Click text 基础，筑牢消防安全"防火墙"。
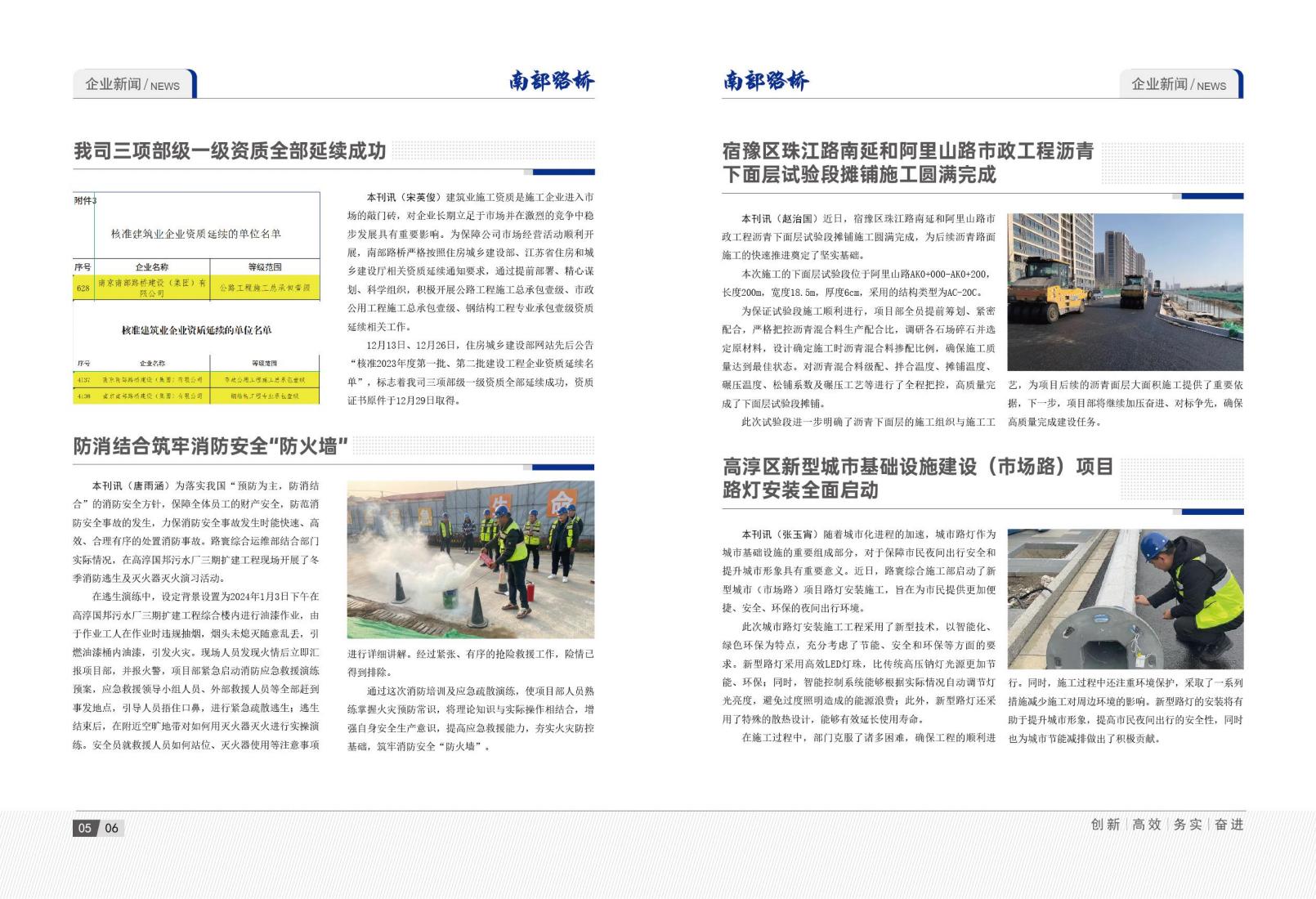 click(419, 747)
